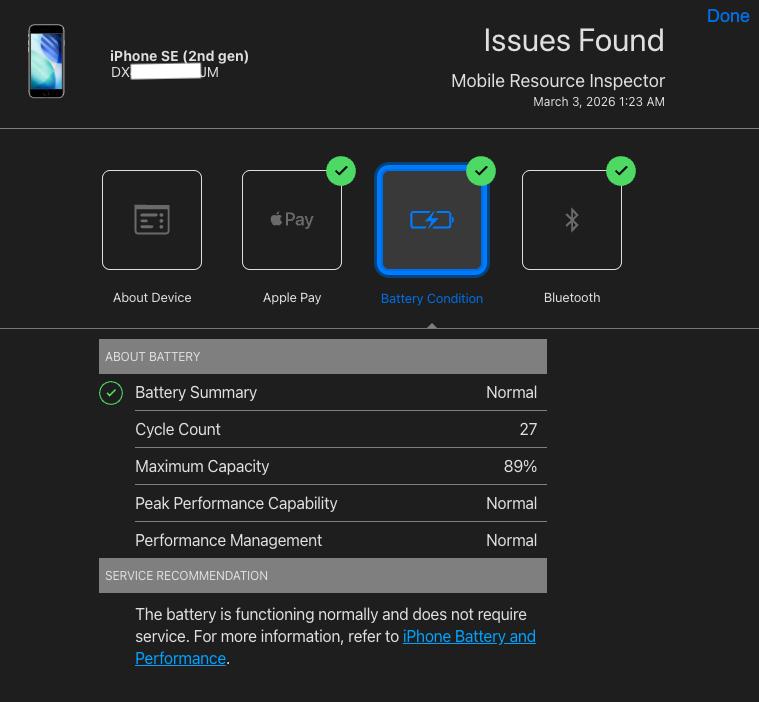Select the Battery Condition tile icon
This screenshot has width=759, height=702.
coord(432,220)
